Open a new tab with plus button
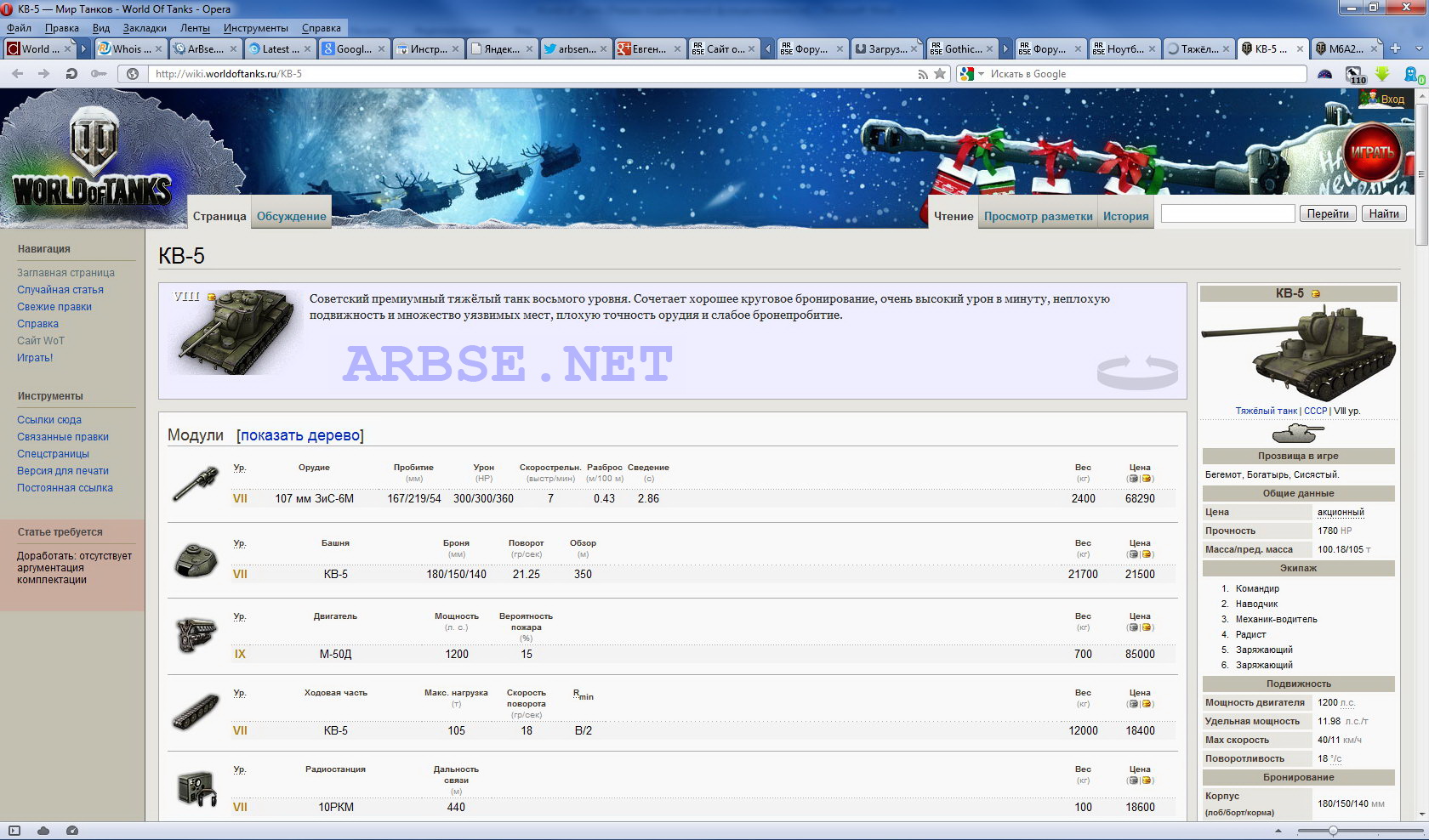Viewport: 1429px width, 840px height. (1395, 48)
